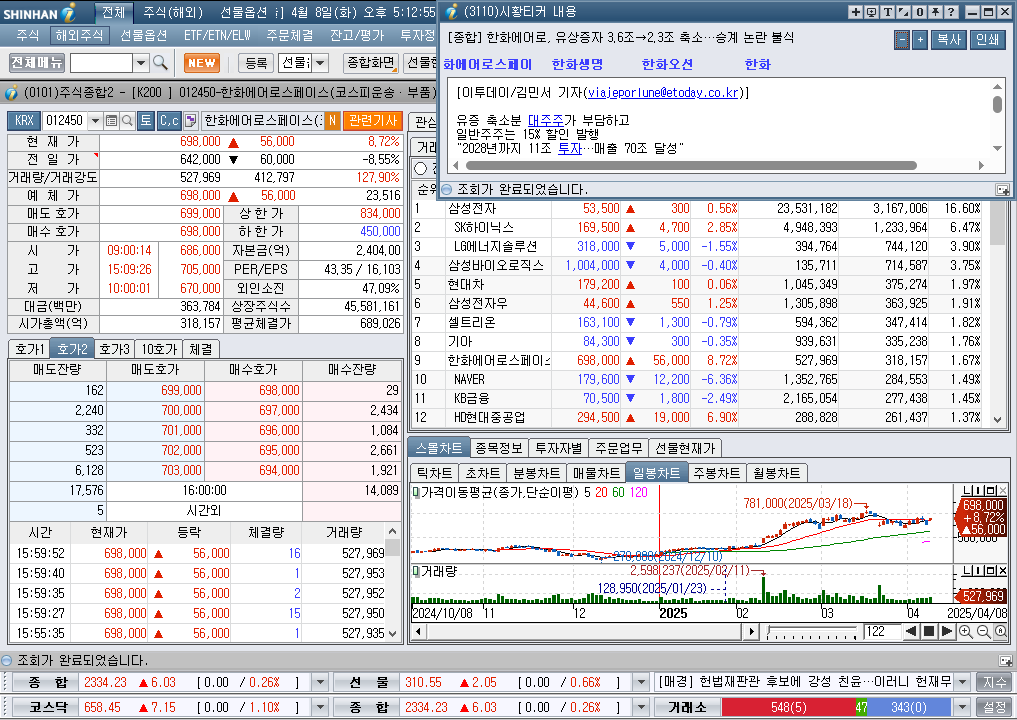Click the orange NEW icon in toolbar
This screenshot has height=720, width=1017.
(202, 63)
